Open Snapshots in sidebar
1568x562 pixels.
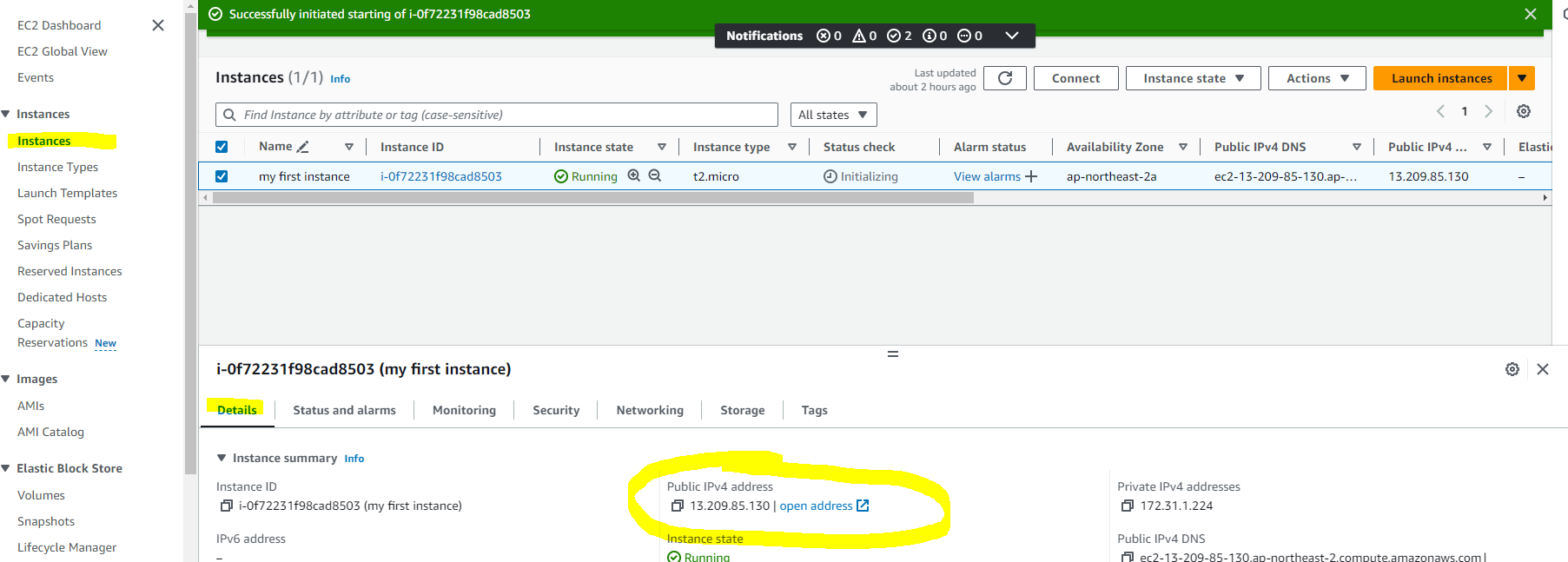(46, 521)
